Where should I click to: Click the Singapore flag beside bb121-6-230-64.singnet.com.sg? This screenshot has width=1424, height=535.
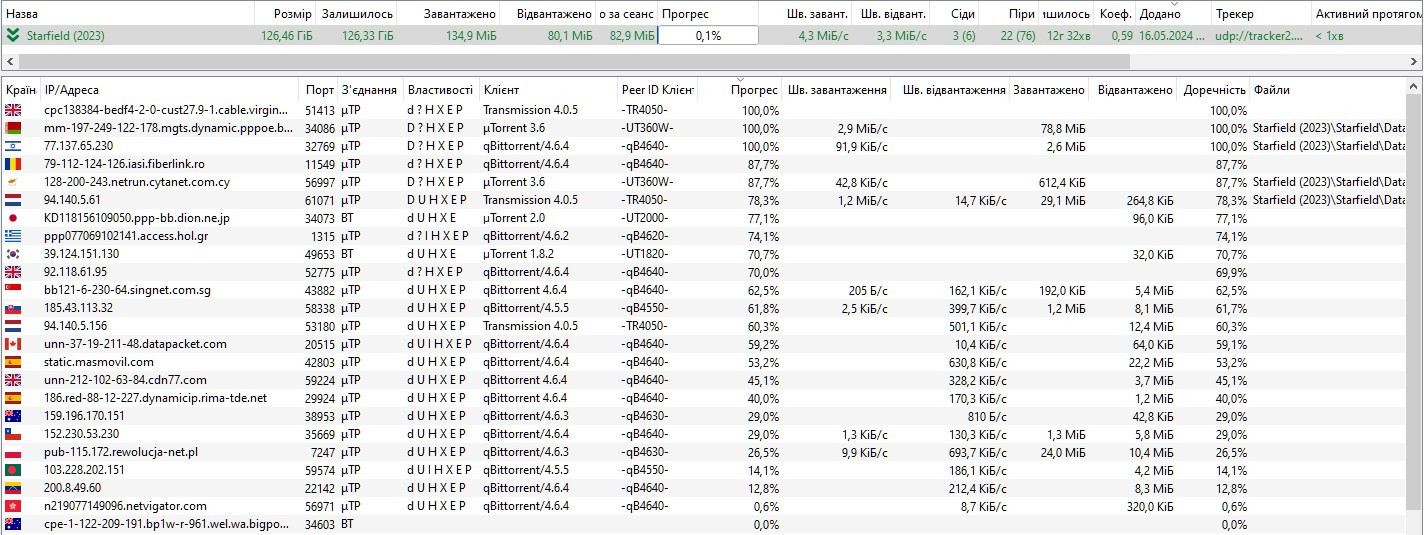pyautogui.click(x=13, y=290)
